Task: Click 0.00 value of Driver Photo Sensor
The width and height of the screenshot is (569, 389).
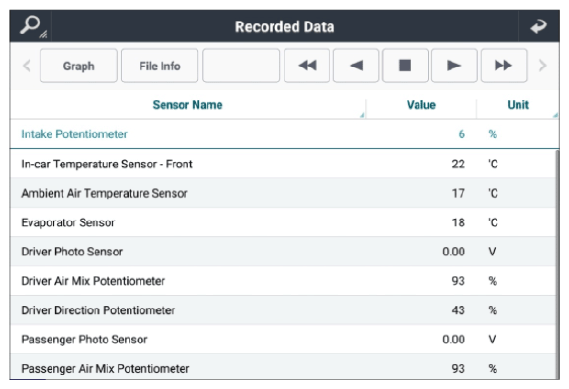Action: [x=453, y=251]
